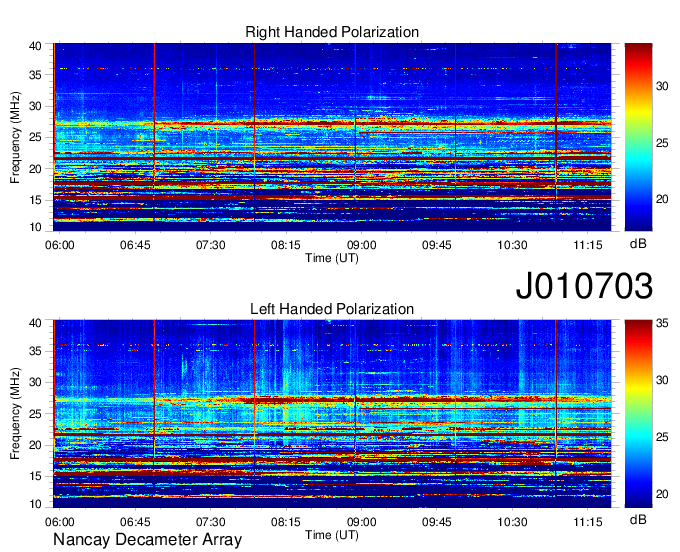Click the Left Handed Polarization colorbar

(x=638, y=414)
